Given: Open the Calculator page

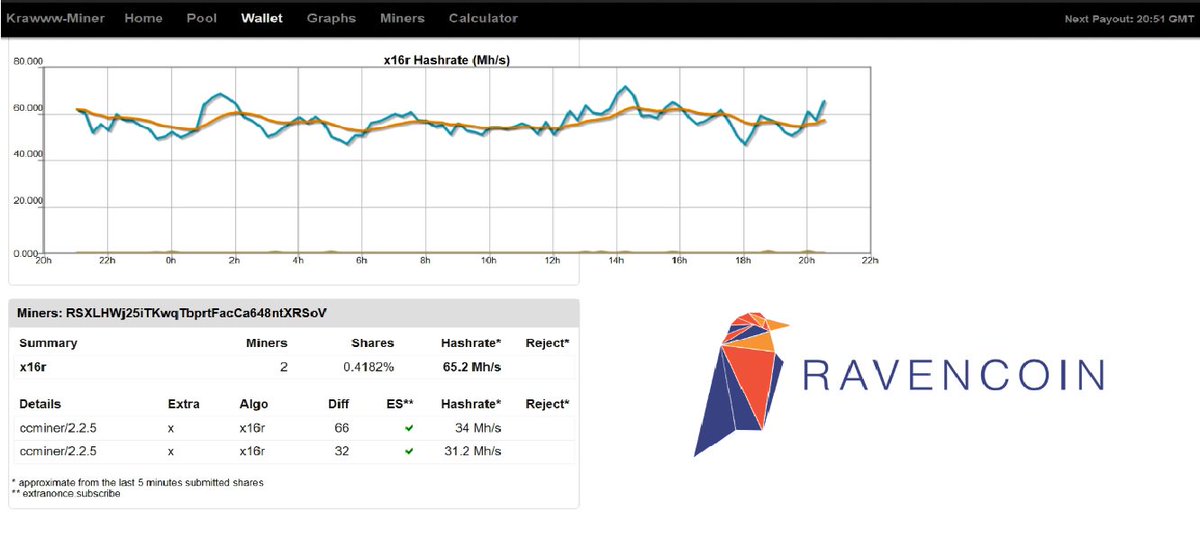Looking at the screenshot, I should tap(483, 18).
